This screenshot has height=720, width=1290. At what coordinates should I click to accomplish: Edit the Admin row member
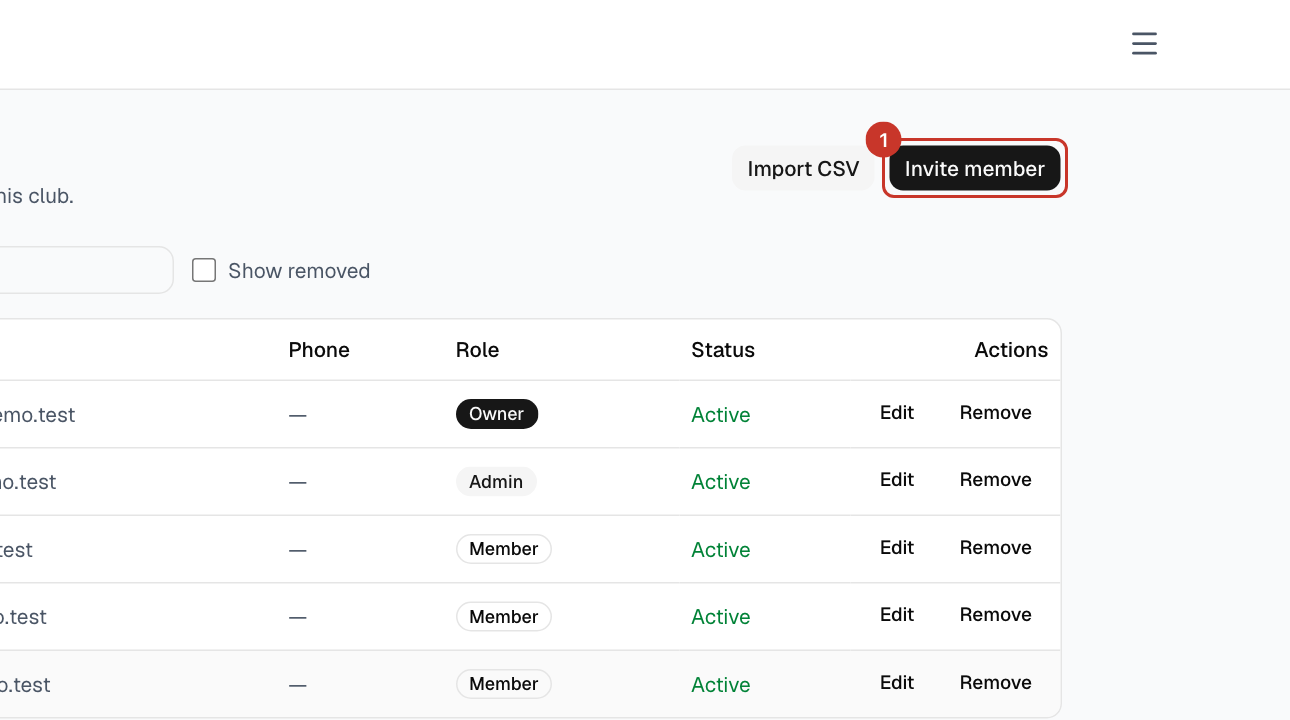point(897,480)
